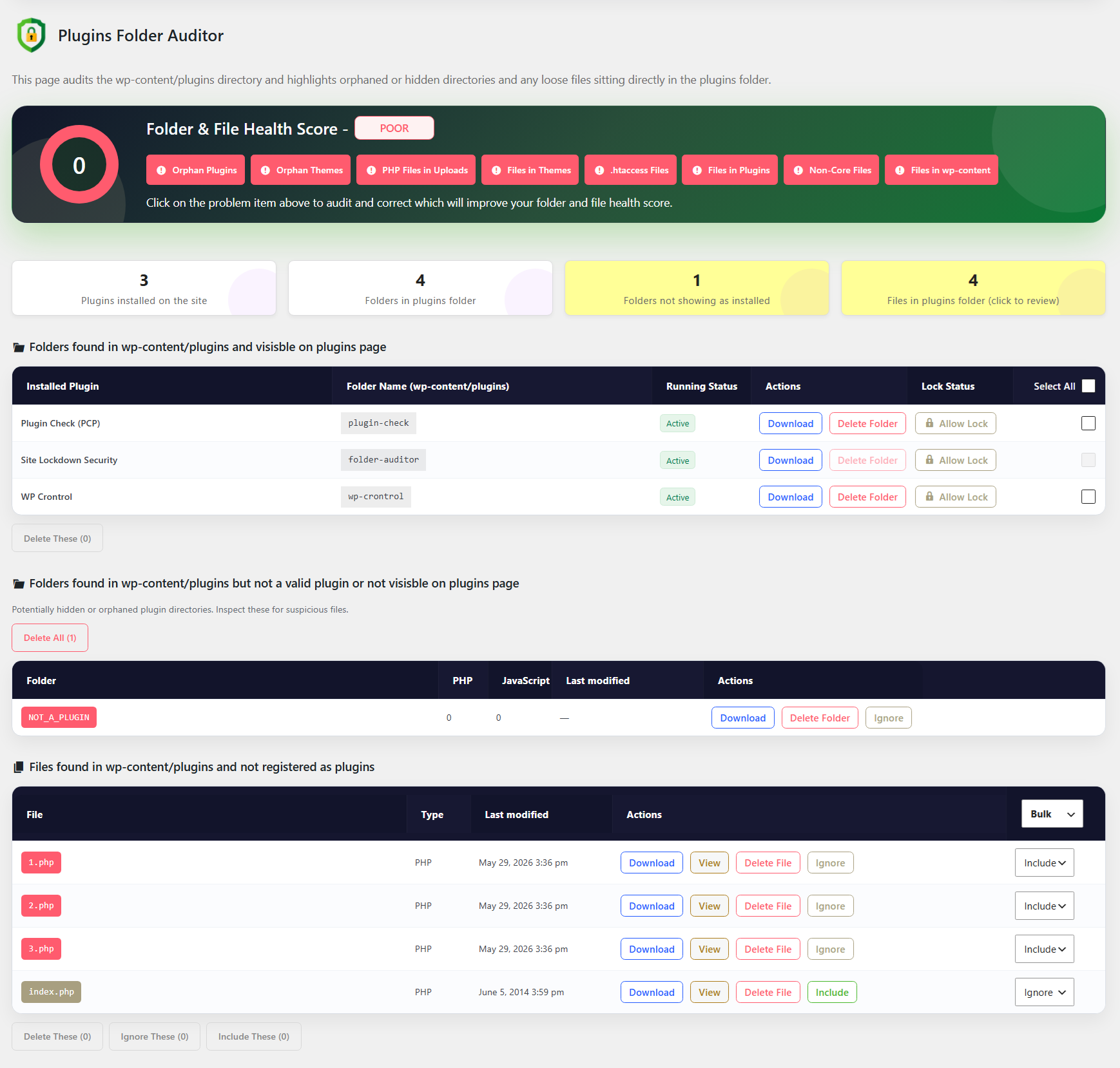Ignore the NOT_A_PLUGIN folder
Viewport: 1120px width, 1068px height.
[x=889, y=718]
